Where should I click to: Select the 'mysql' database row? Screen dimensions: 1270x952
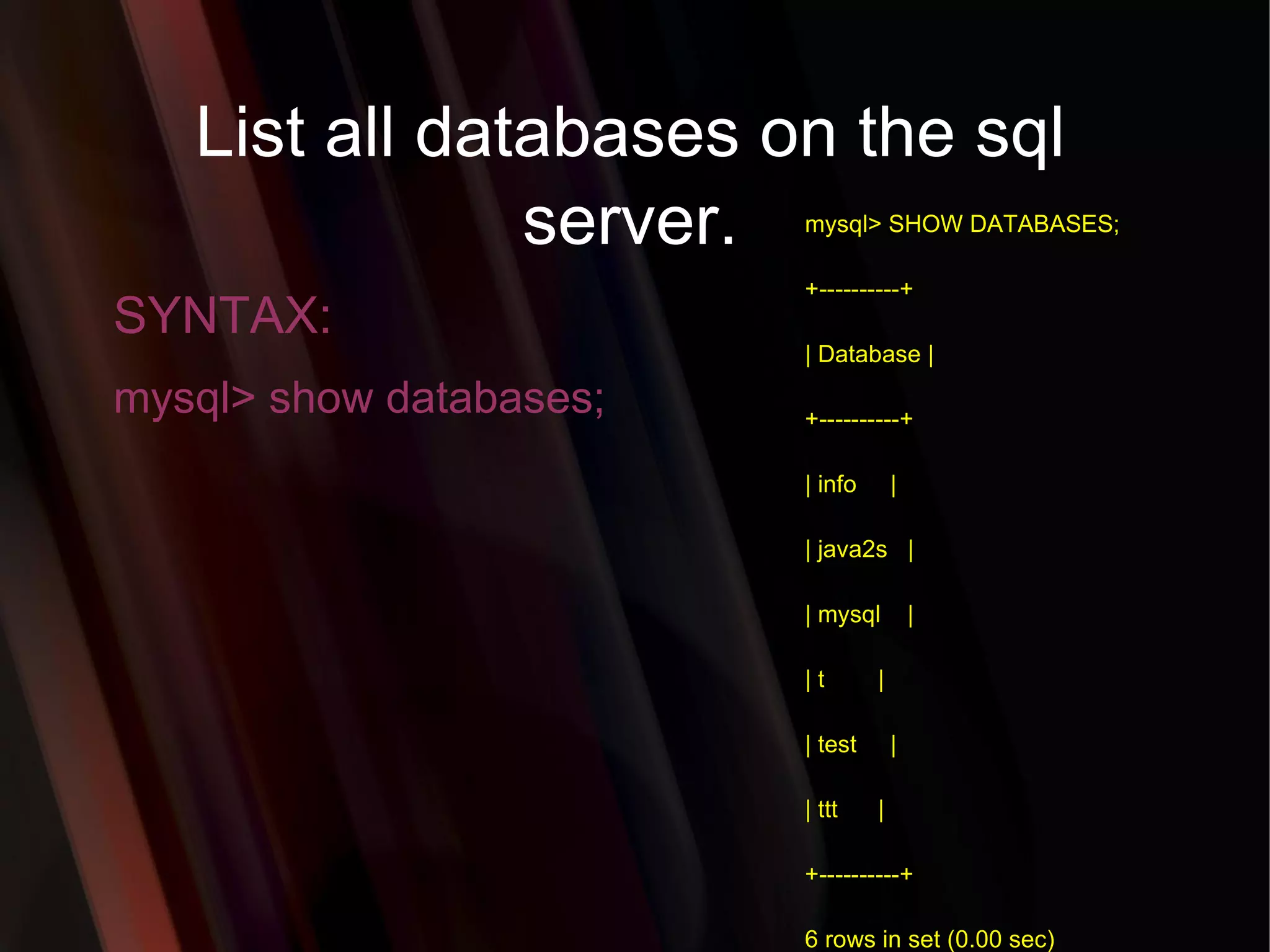pos(859,615)
